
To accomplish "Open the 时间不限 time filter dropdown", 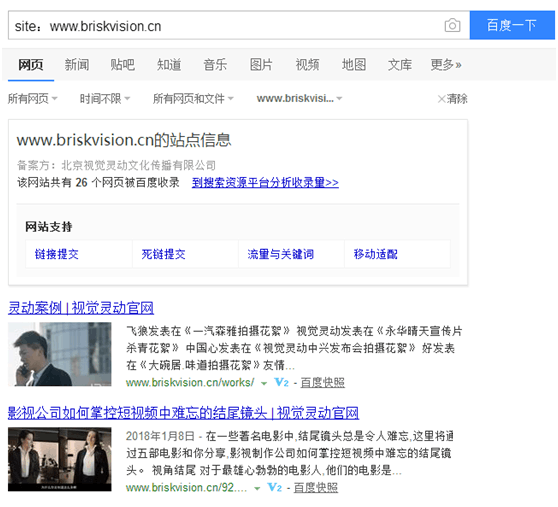I will pyautogui.click(x=105, y=99).
